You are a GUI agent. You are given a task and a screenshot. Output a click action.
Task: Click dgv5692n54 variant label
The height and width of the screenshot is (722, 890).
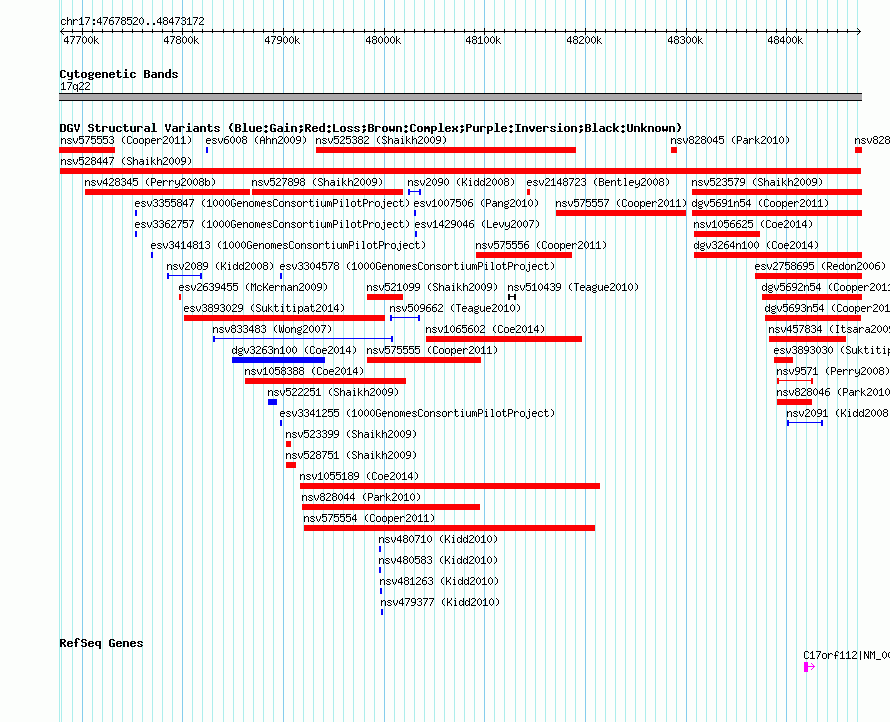(x=825, y=287)
